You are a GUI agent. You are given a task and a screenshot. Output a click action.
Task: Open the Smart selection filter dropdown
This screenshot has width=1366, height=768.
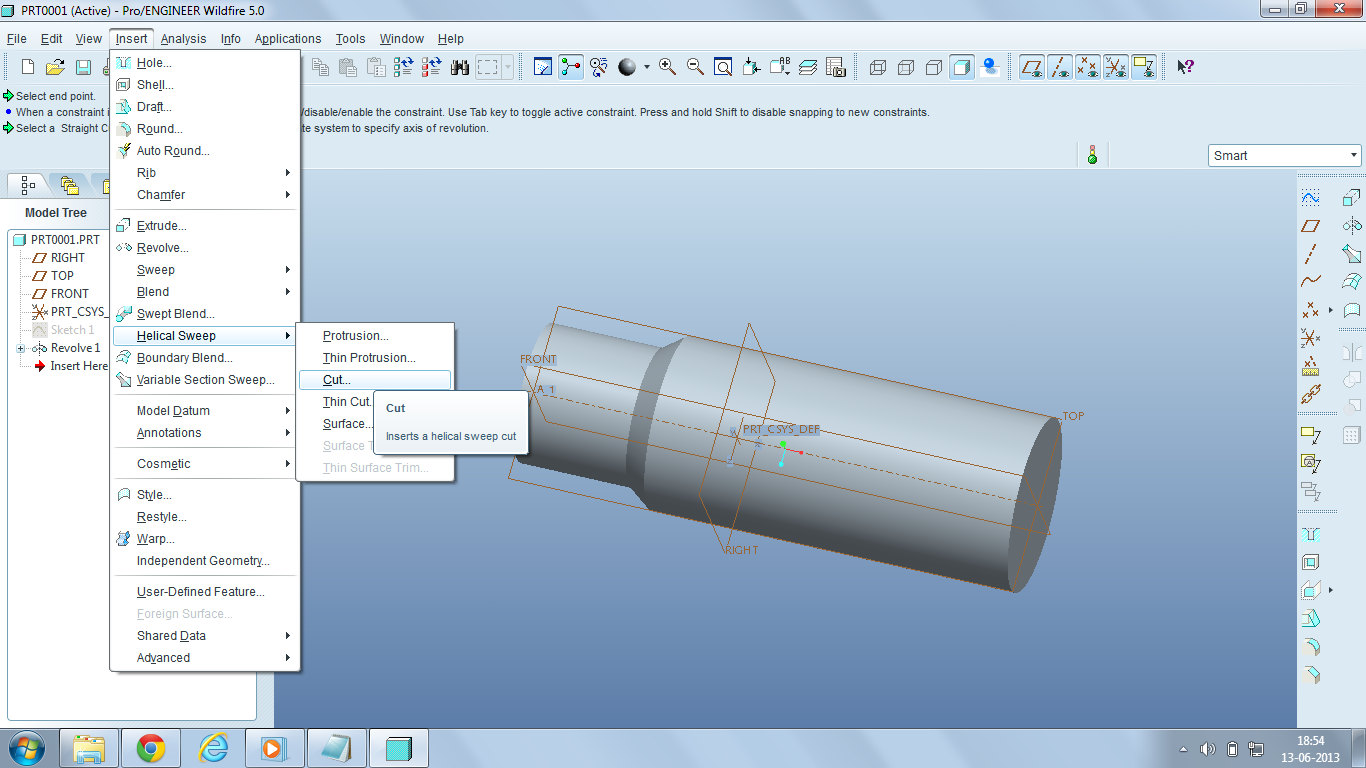(1355, 155)
